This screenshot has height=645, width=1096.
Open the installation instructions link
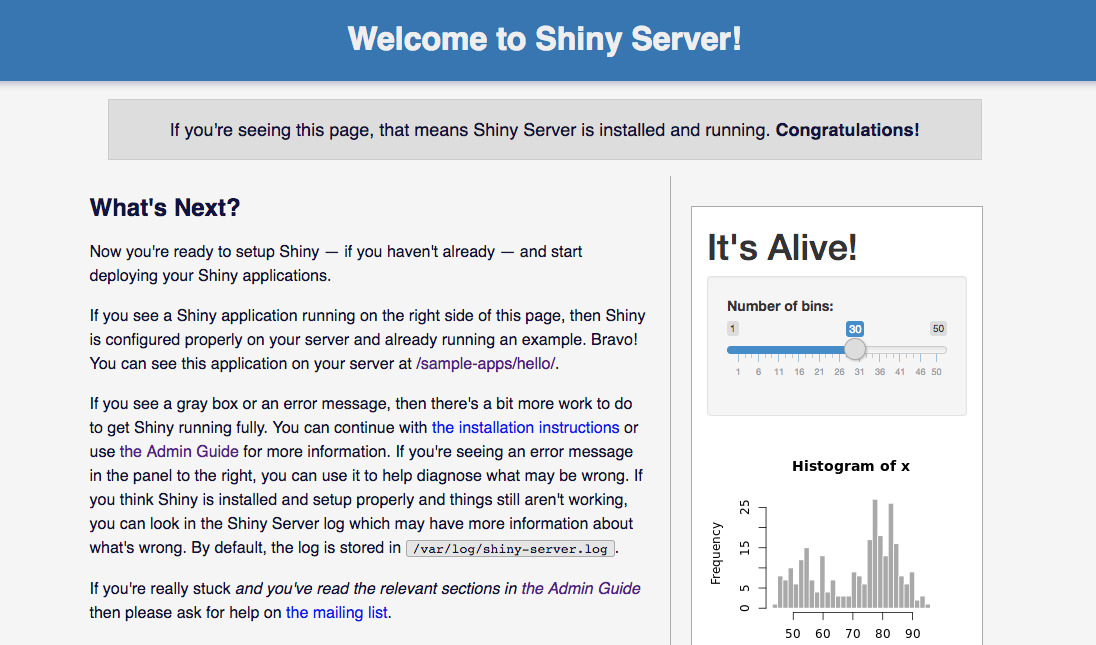[525, 427]
